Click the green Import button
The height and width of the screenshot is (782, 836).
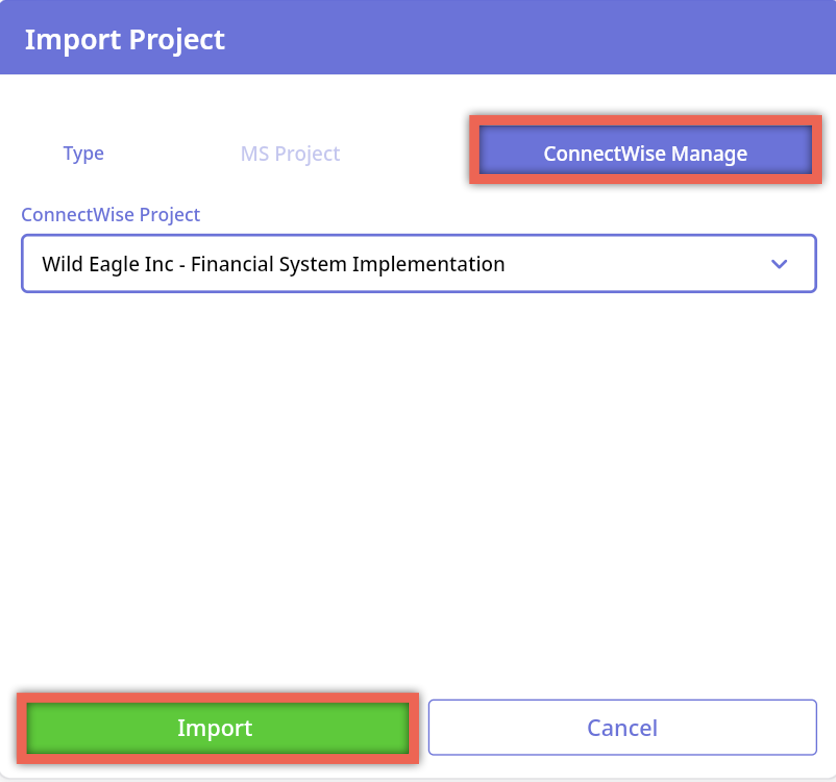pyautogui.click(x=215, y=728)
